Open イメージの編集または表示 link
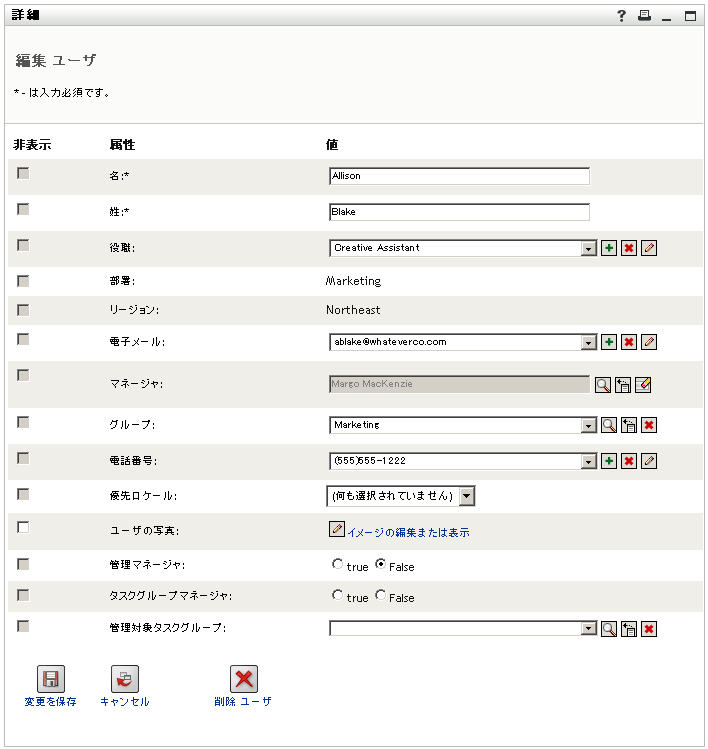Screen dimensions: 708x749 [408, 533]
